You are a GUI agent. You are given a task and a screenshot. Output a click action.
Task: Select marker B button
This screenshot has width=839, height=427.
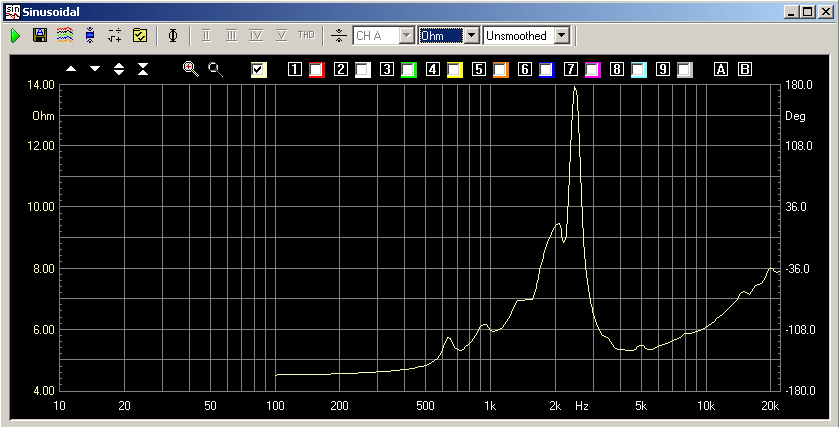(744, 70)
